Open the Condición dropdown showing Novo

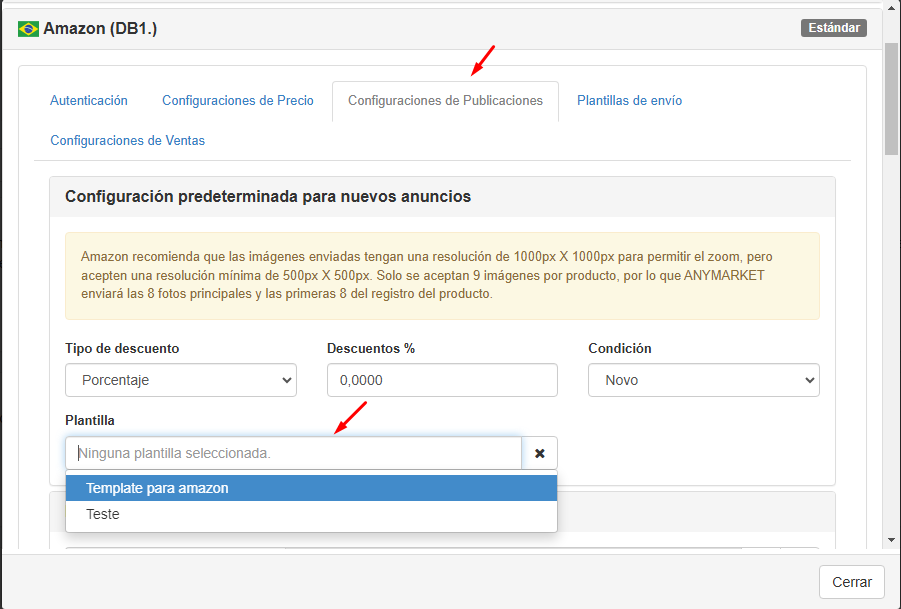click(704, 380)
